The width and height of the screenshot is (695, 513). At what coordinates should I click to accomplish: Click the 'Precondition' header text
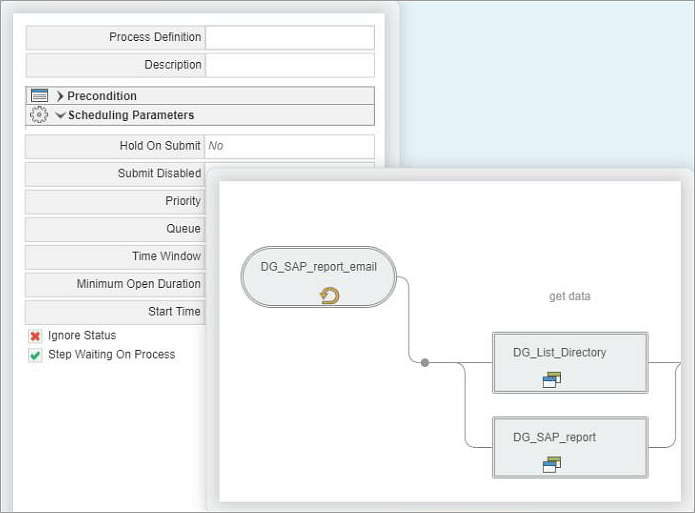click(x=102, y=96)
